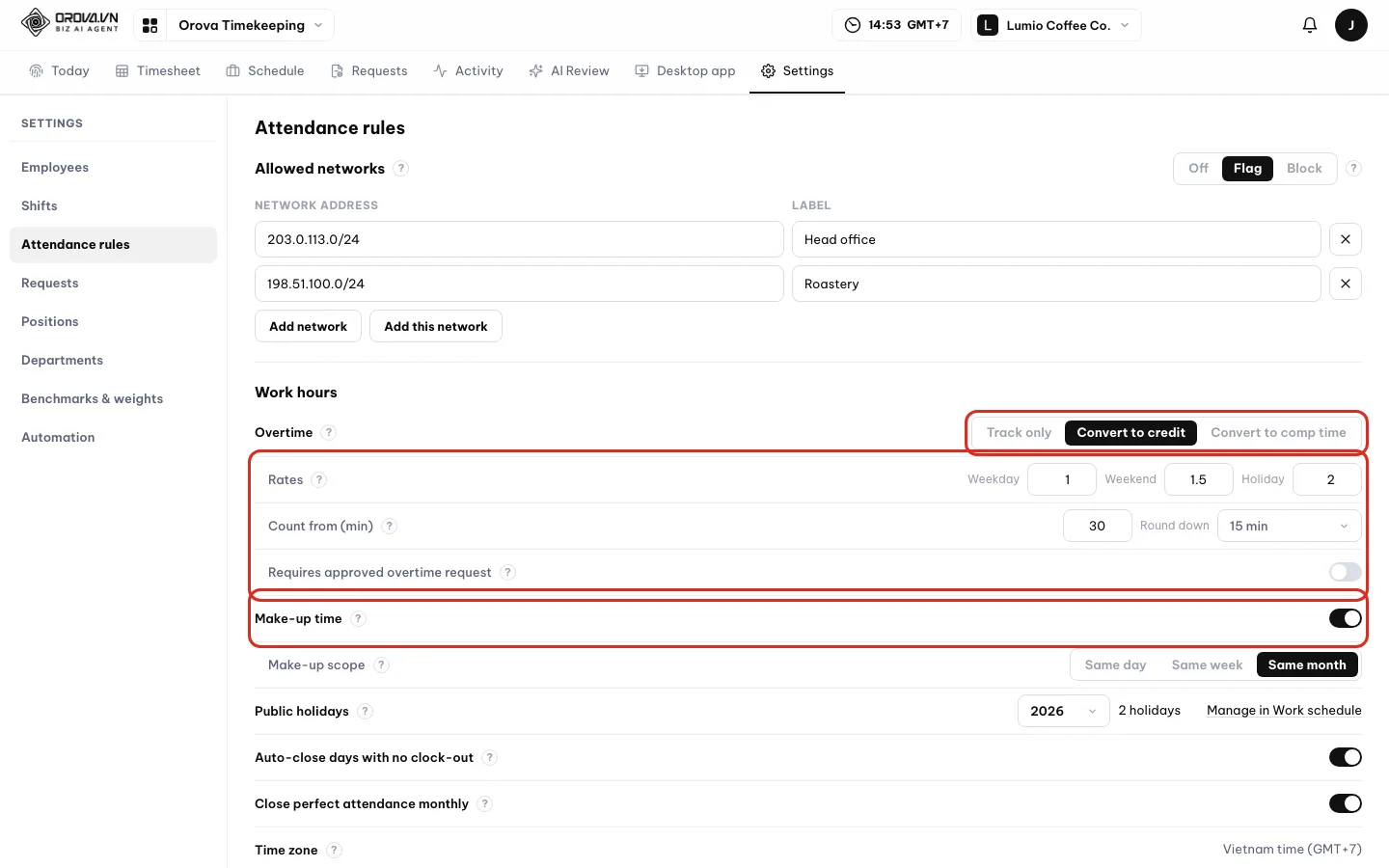1389x868 pixels.
Task: Open Benchmarks & weights settings
Action: 113,398
